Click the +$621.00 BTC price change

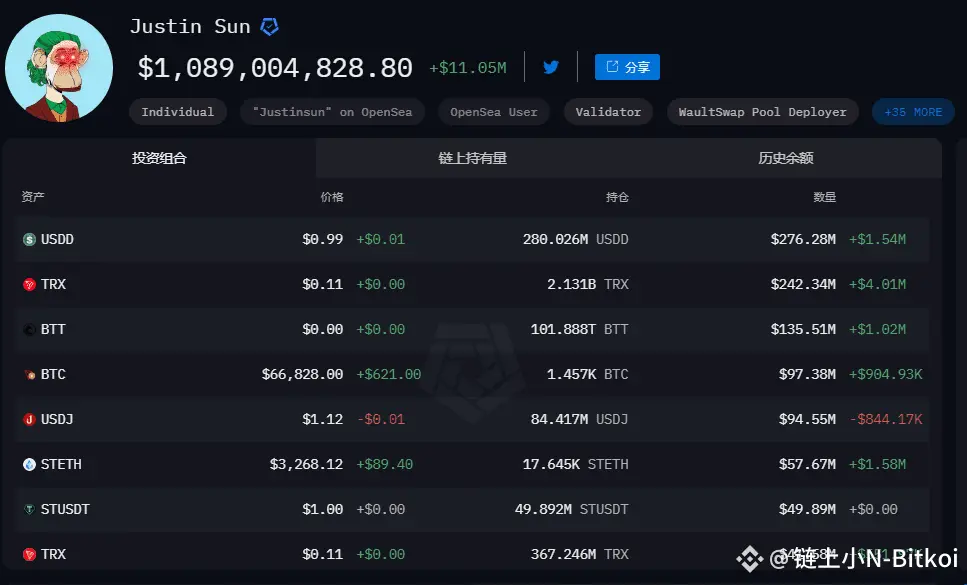pos(389,374)
